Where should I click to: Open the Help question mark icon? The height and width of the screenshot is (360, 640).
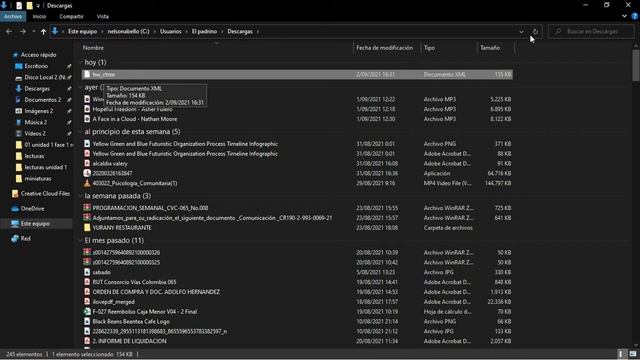coord(635,16)
